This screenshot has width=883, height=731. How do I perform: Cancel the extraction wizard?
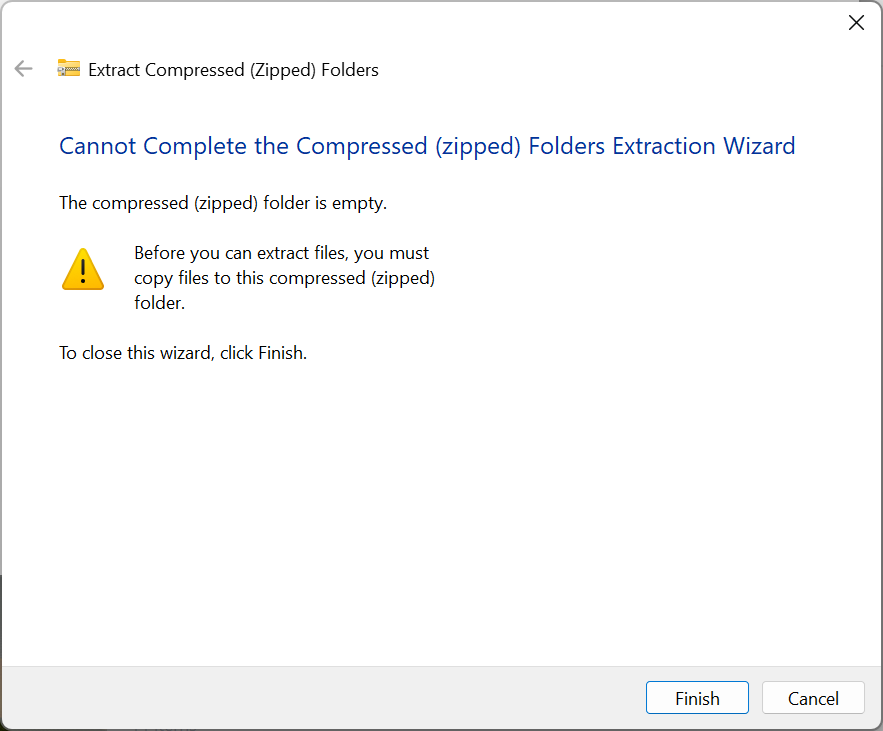813,698
